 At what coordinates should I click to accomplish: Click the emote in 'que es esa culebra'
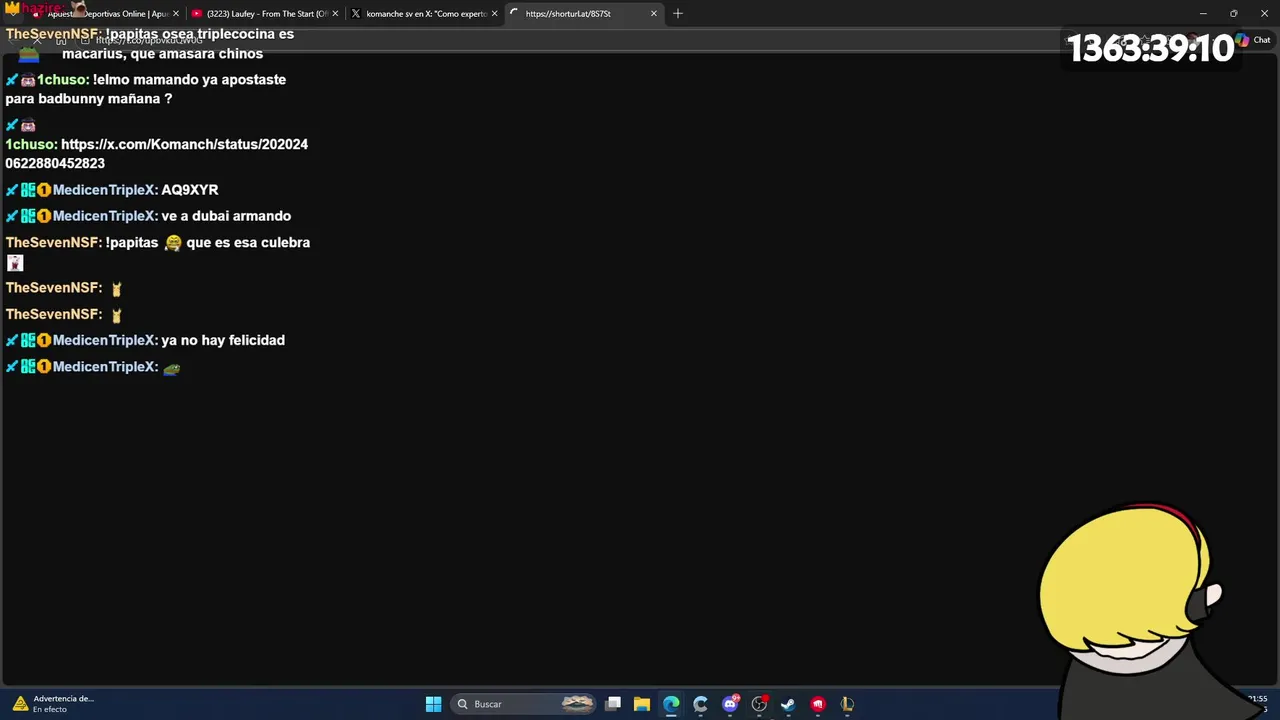[172, 243]
